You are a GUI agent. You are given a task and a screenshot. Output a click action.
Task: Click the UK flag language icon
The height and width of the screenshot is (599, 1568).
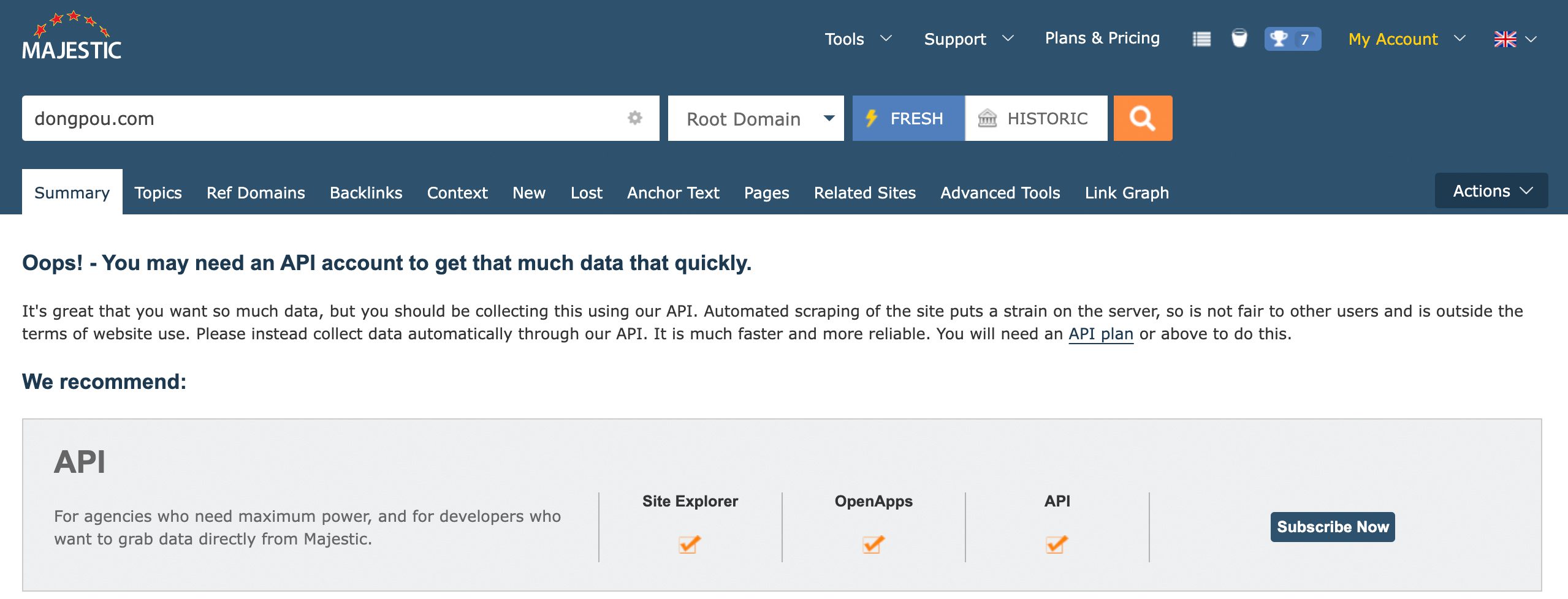[1505, 39]
